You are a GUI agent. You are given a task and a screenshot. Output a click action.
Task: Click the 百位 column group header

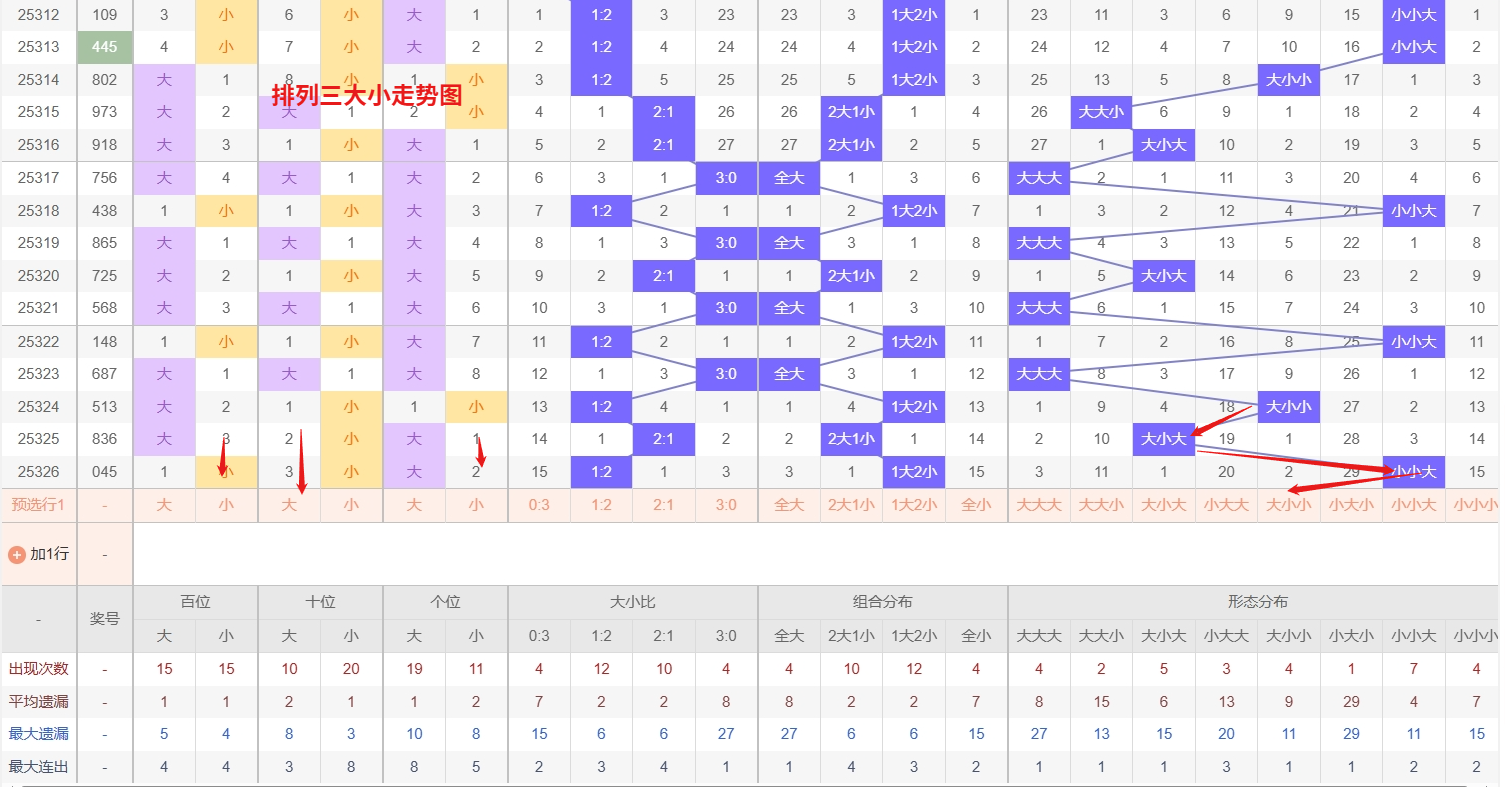[195, 602]
